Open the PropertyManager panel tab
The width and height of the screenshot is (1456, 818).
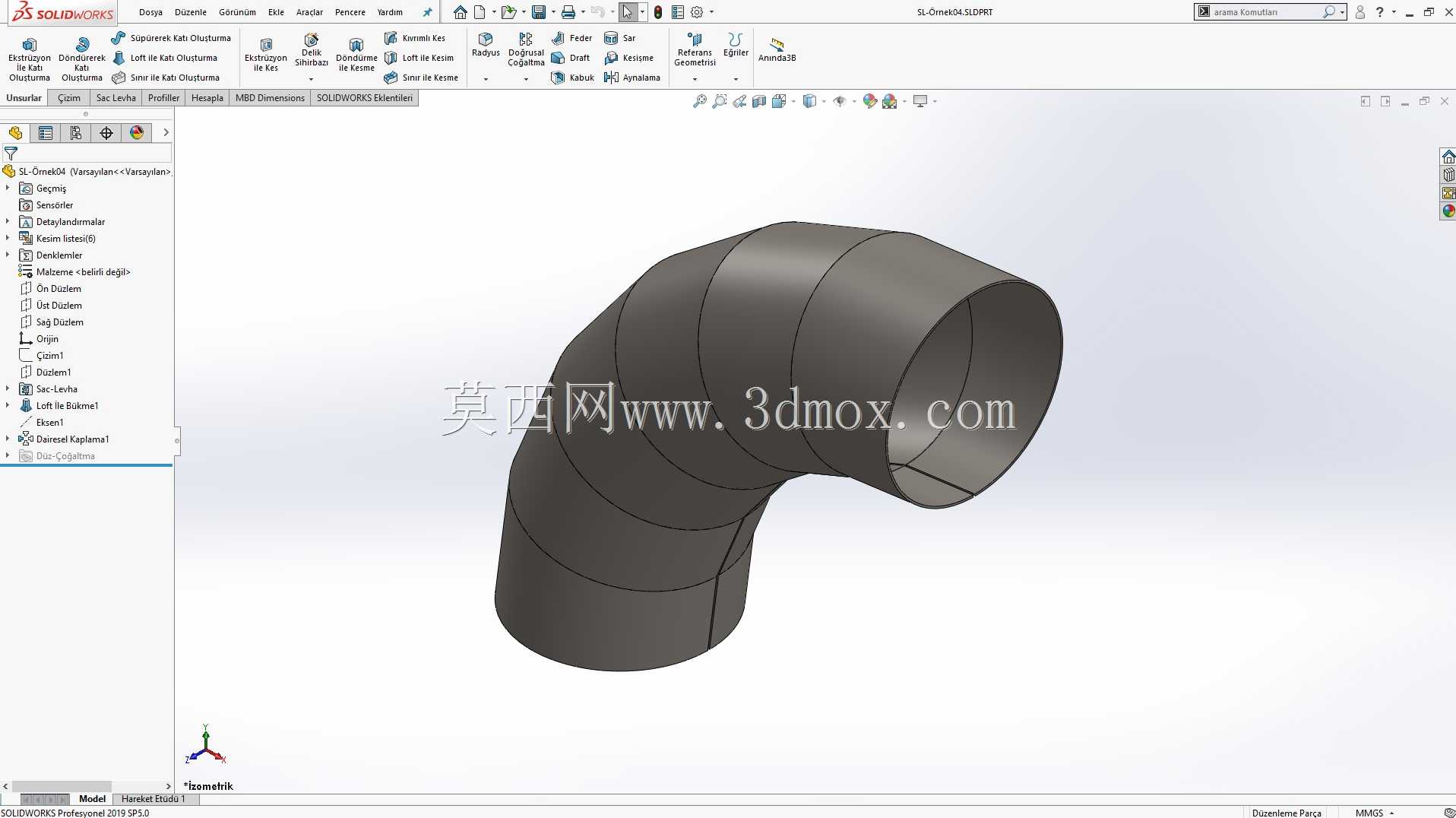coord(46,133)
